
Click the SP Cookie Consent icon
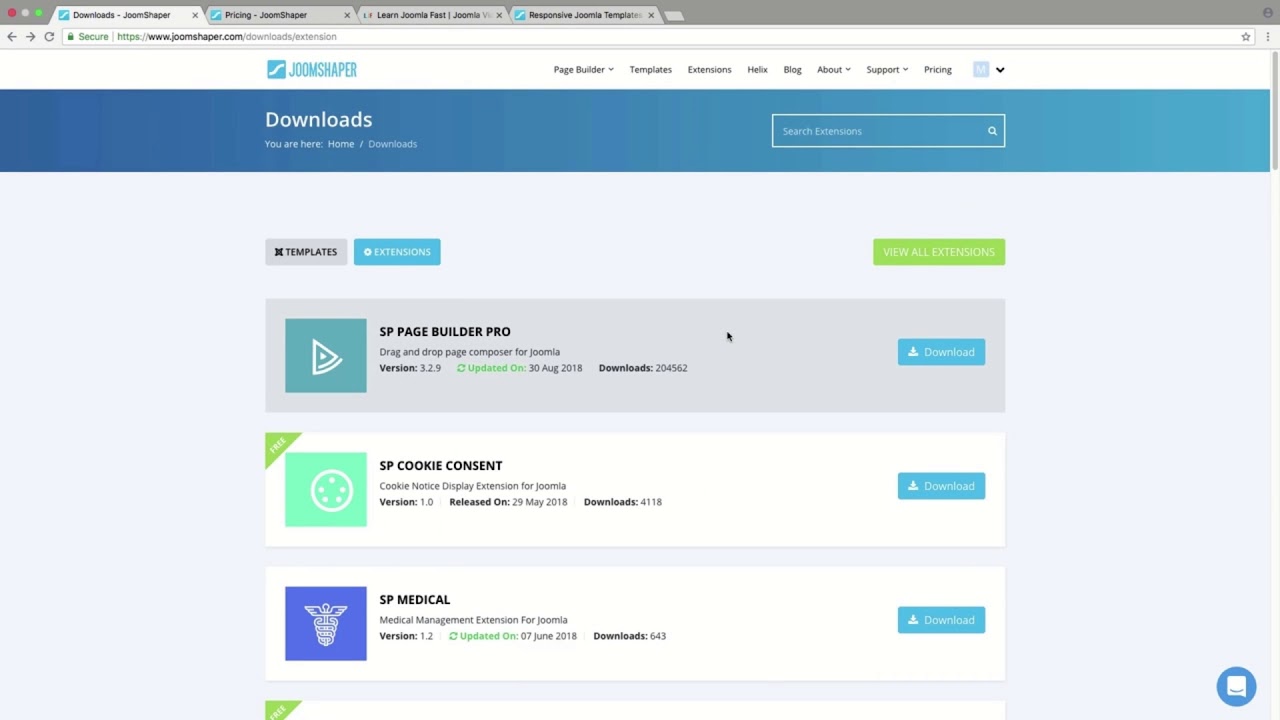pyautogui.click(x=326, y=490)
